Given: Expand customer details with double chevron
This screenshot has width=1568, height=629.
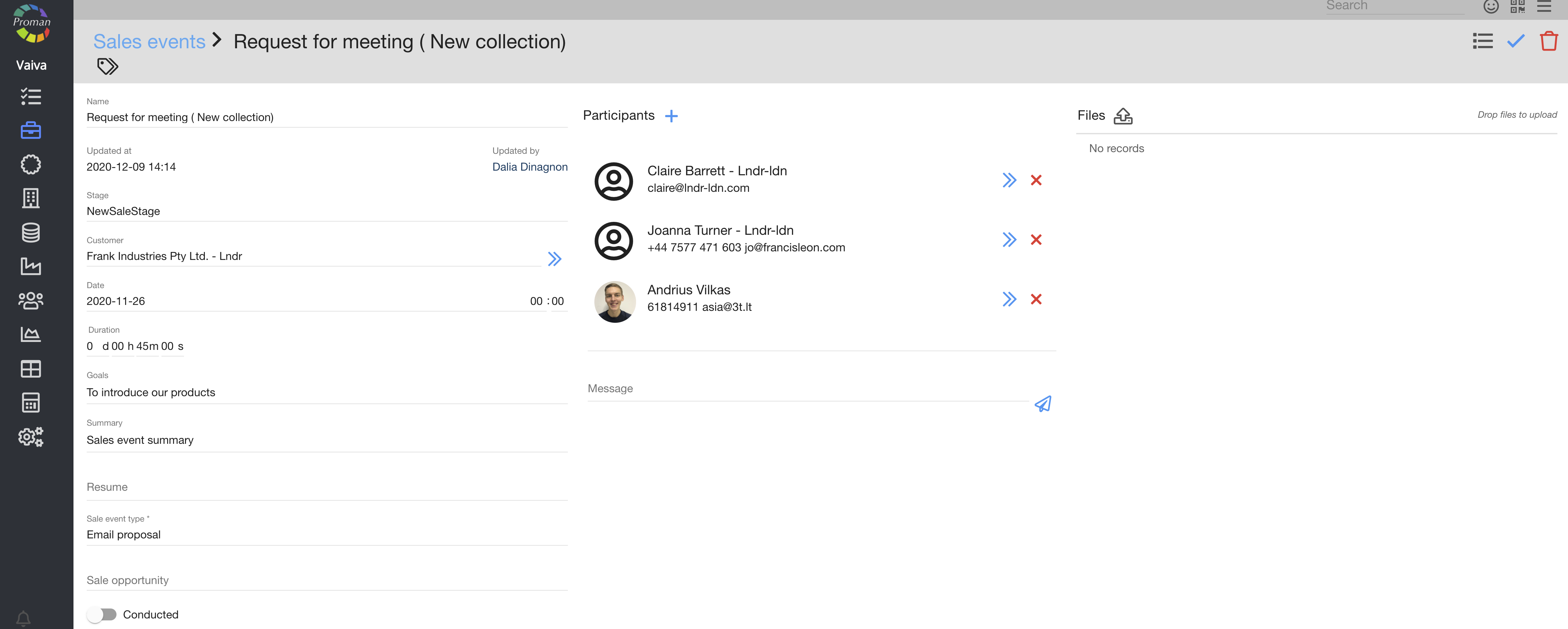Looking at the screenshot, I should coord(554,259).
